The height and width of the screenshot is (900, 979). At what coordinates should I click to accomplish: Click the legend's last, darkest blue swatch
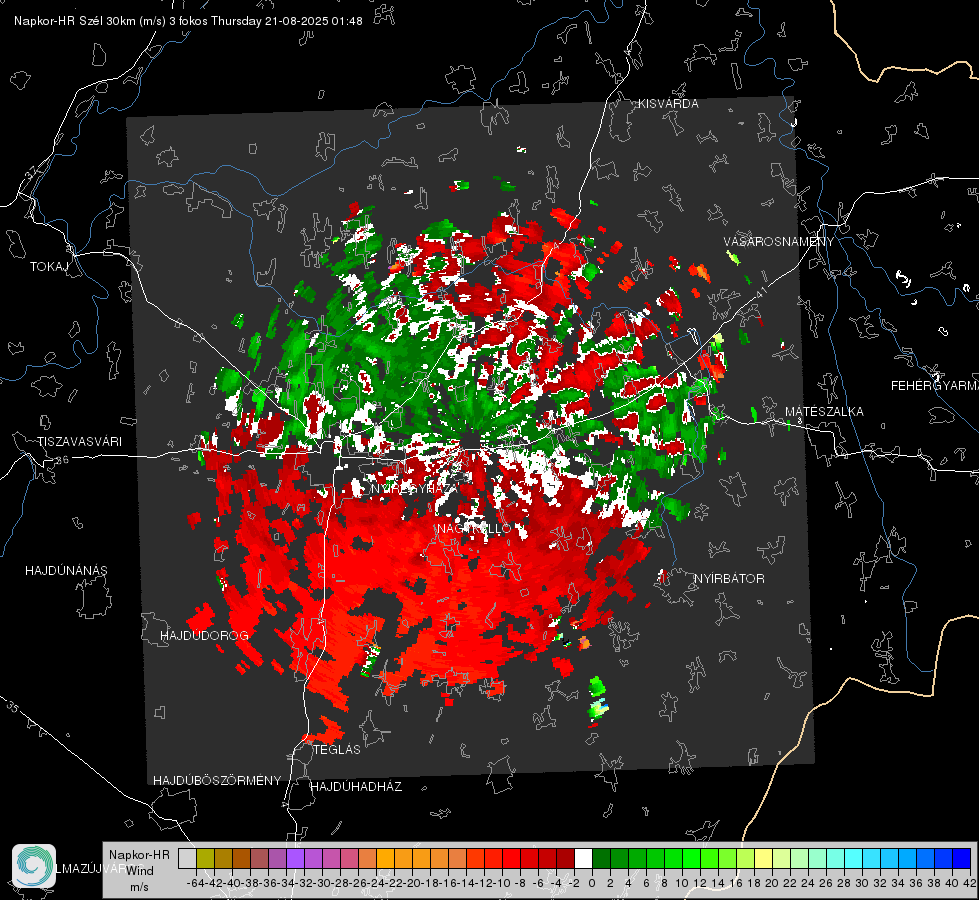[962, 858]
